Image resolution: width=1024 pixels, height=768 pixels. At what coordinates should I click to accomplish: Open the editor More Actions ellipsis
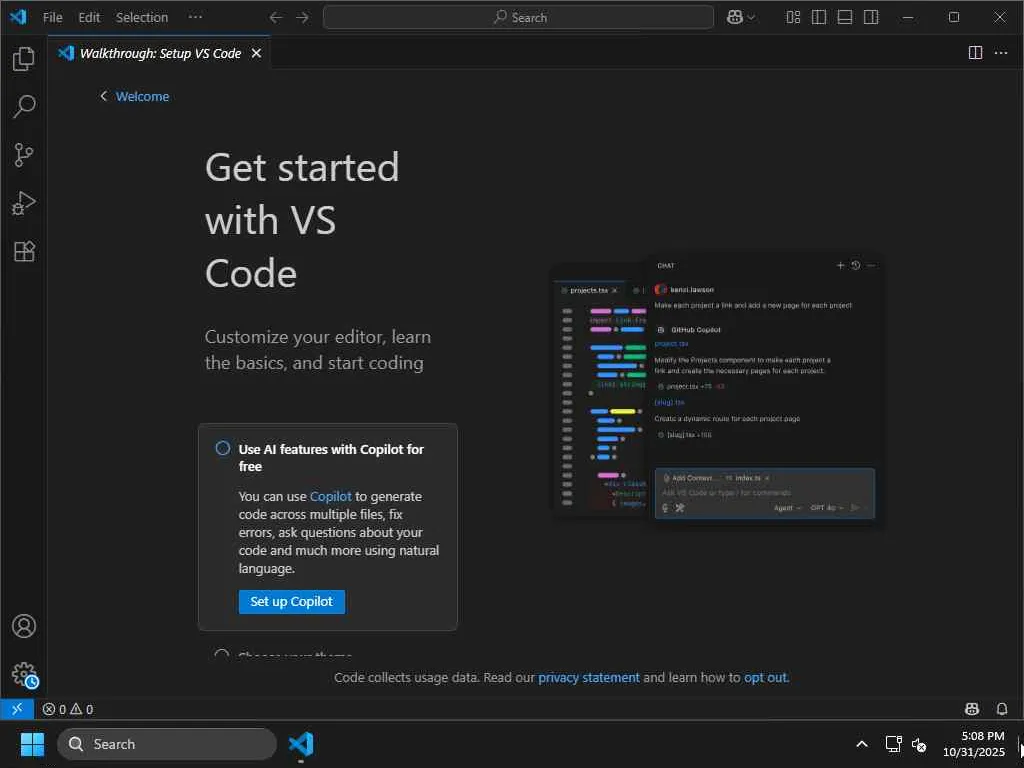1001,53
